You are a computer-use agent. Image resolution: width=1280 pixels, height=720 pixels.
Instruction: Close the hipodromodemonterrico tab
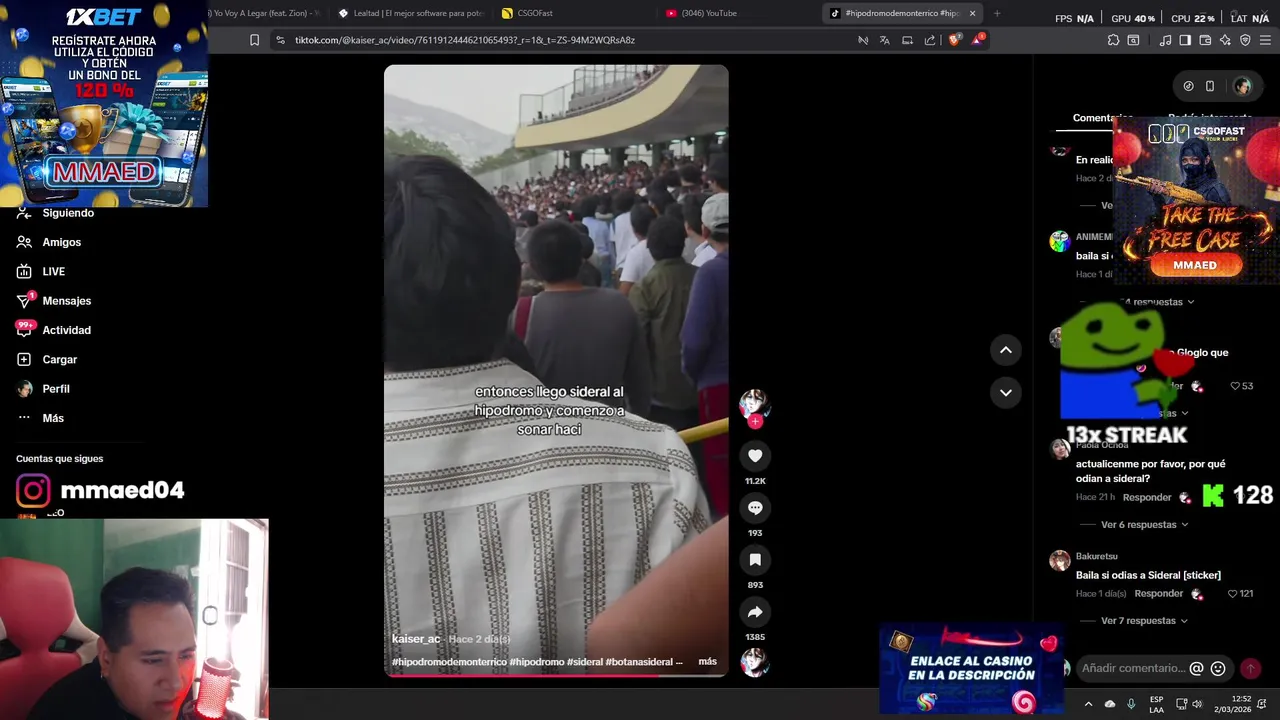[972, 13]
